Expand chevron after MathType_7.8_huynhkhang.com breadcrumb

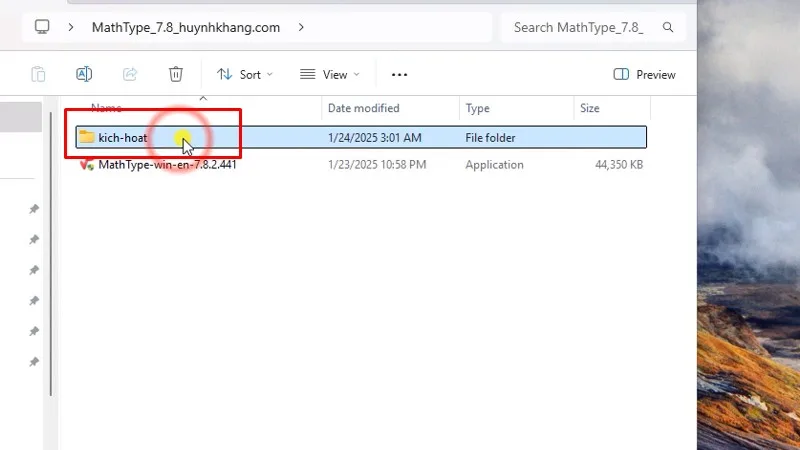point(301,27)
